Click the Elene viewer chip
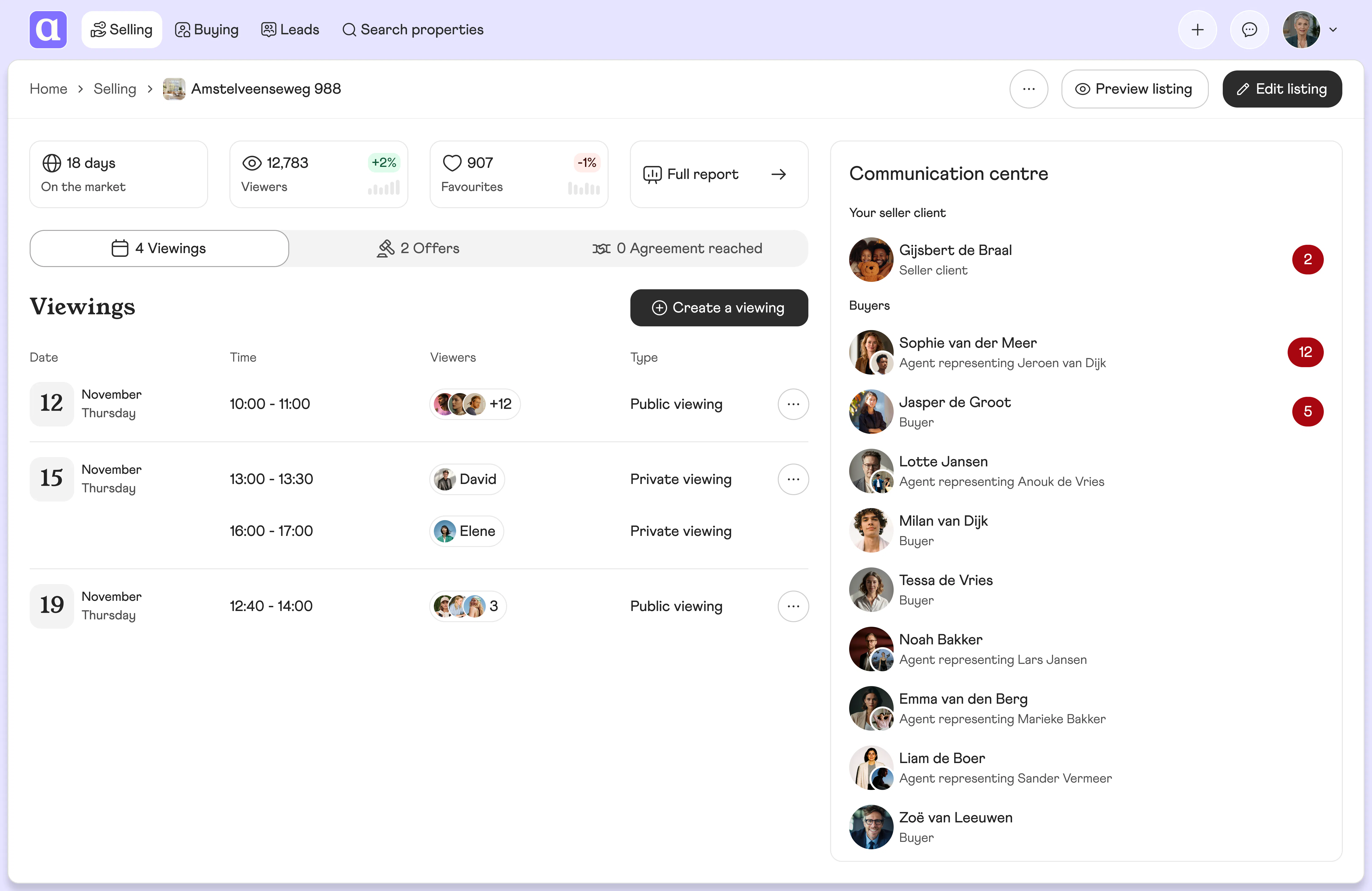1372x891 pixels. tap(466, 531)
